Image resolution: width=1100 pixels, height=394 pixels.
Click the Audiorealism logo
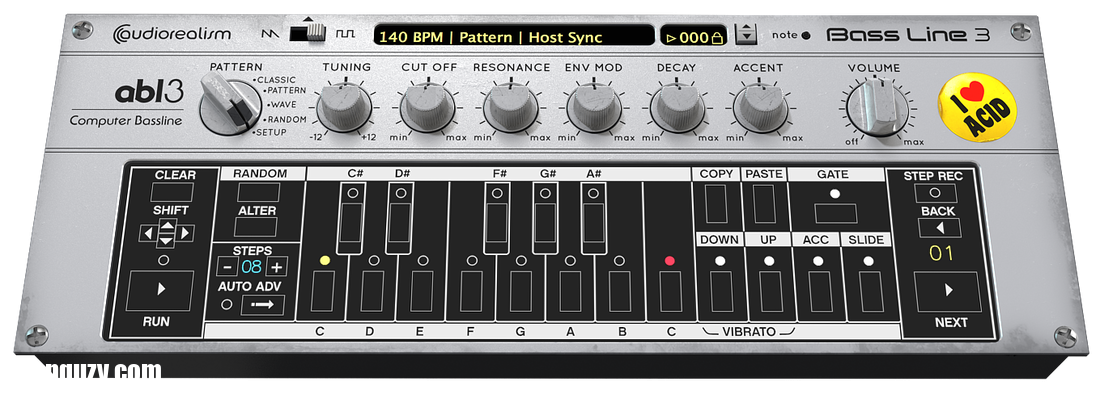171,34
